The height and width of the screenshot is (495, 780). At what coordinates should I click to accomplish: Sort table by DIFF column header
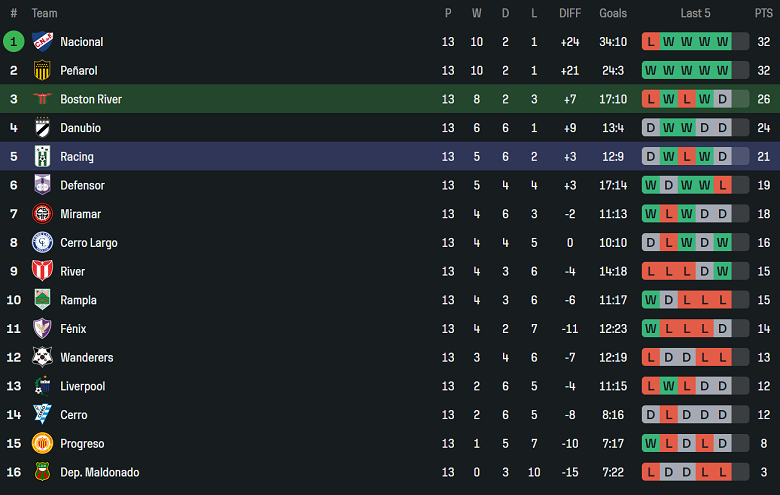point(570,13)
